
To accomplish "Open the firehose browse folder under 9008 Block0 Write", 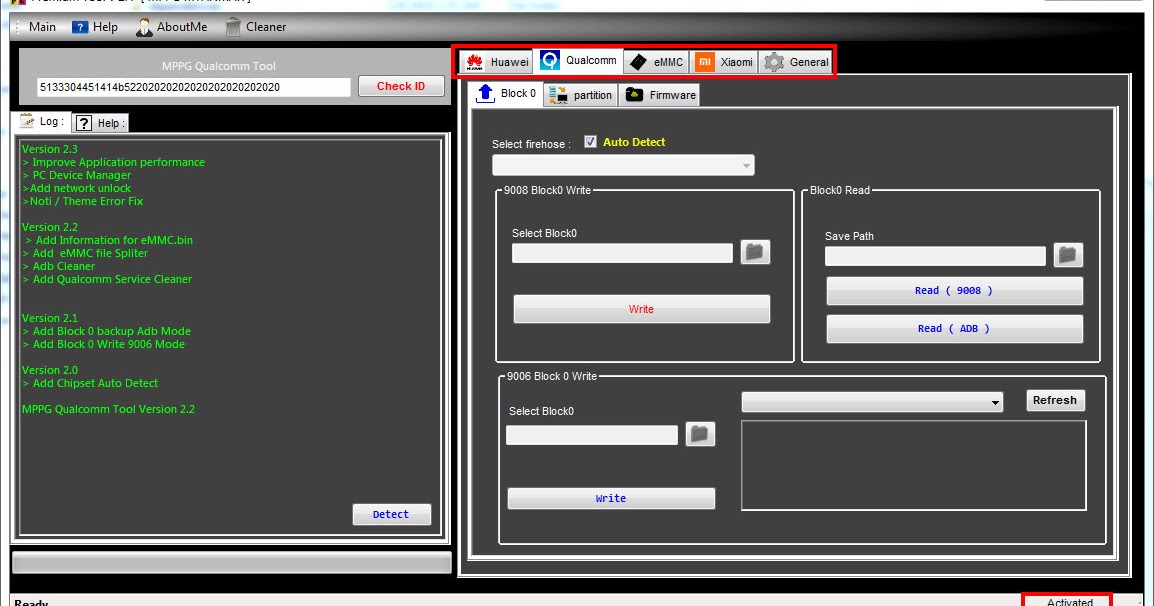I will (x=754, y=252).
